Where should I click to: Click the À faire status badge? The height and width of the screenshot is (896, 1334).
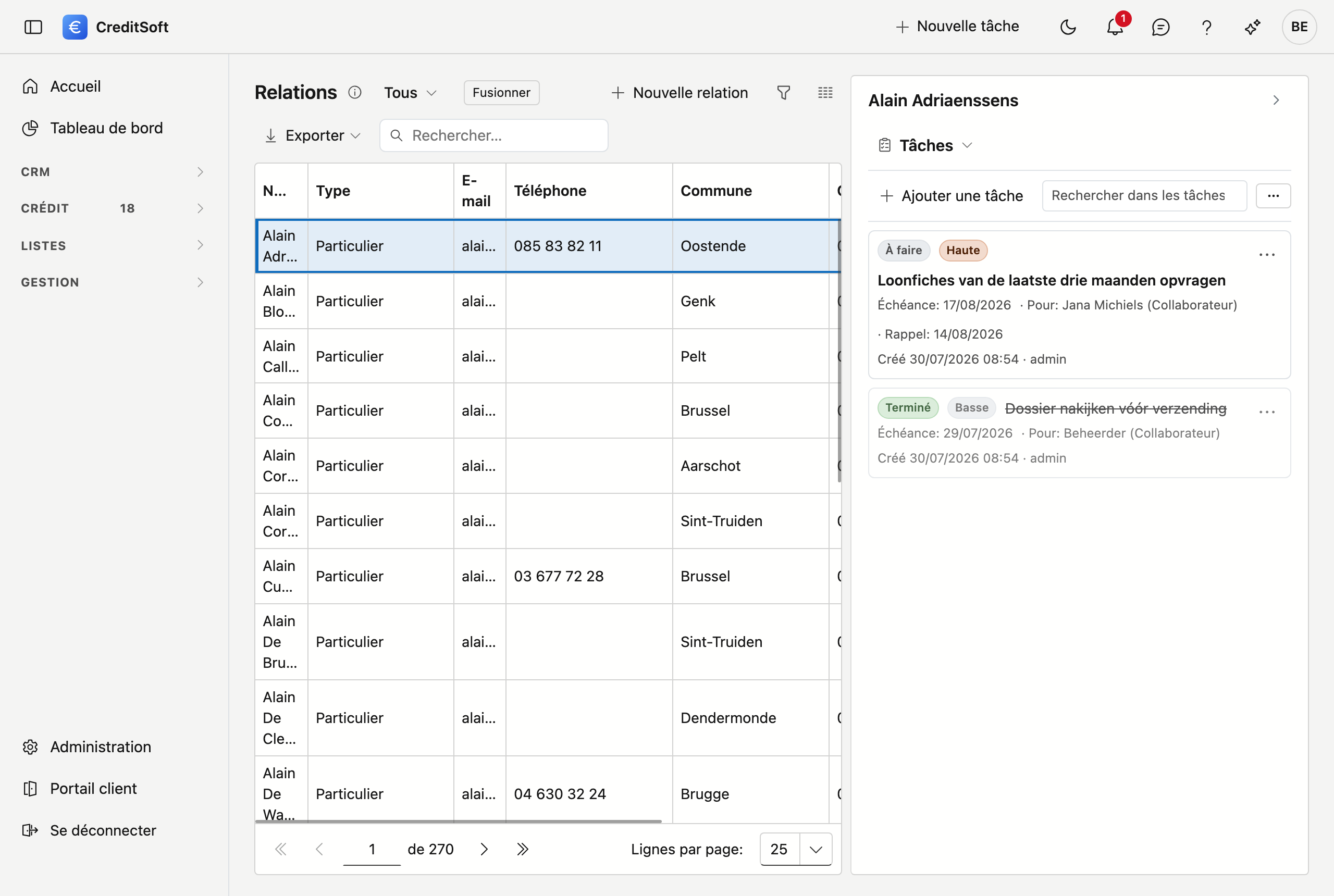coord(904,250)
